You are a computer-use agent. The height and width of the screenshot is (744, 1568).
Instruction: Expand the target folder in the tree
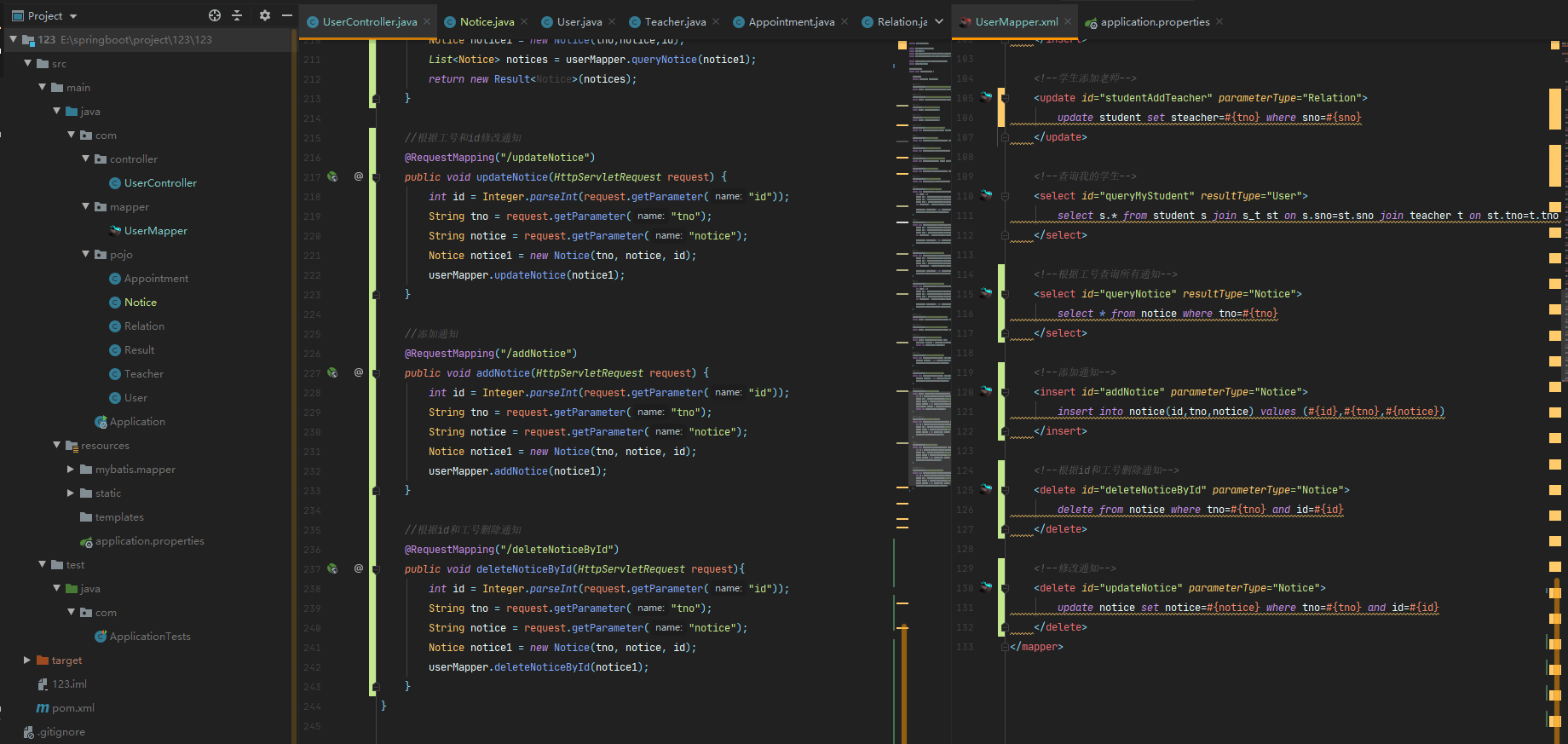coord(27,660)
